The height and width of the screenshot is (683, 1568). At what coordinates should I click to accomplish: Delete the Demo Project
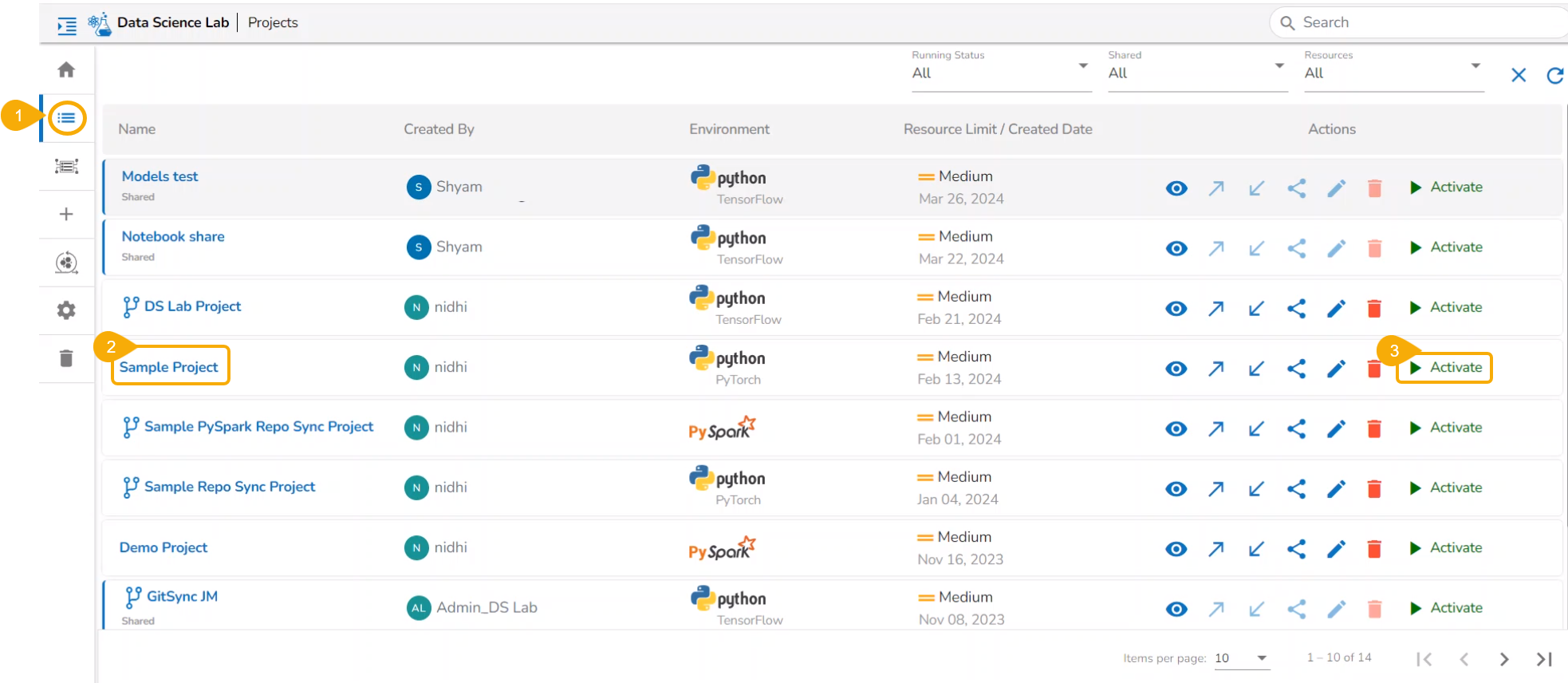(x=1374, y=549)
